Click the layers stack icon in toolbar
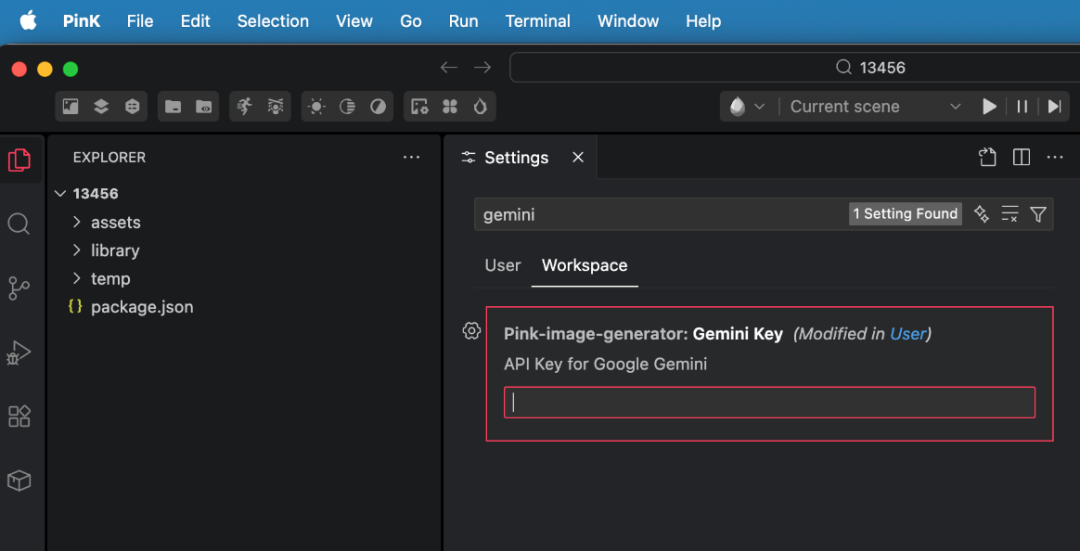1080x551 pixels. (101, 107)
